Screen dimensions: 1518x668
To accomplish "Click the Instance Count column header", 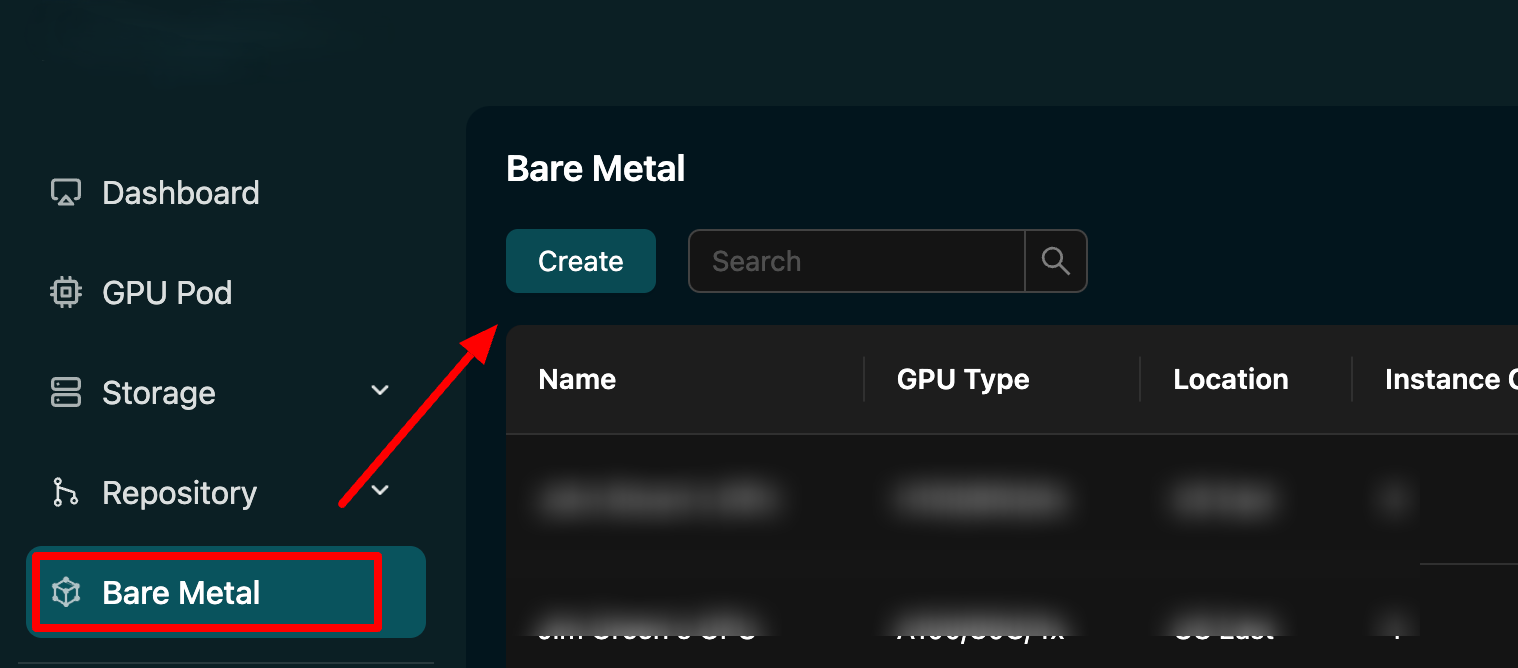I will click(x=1448, y=379).
